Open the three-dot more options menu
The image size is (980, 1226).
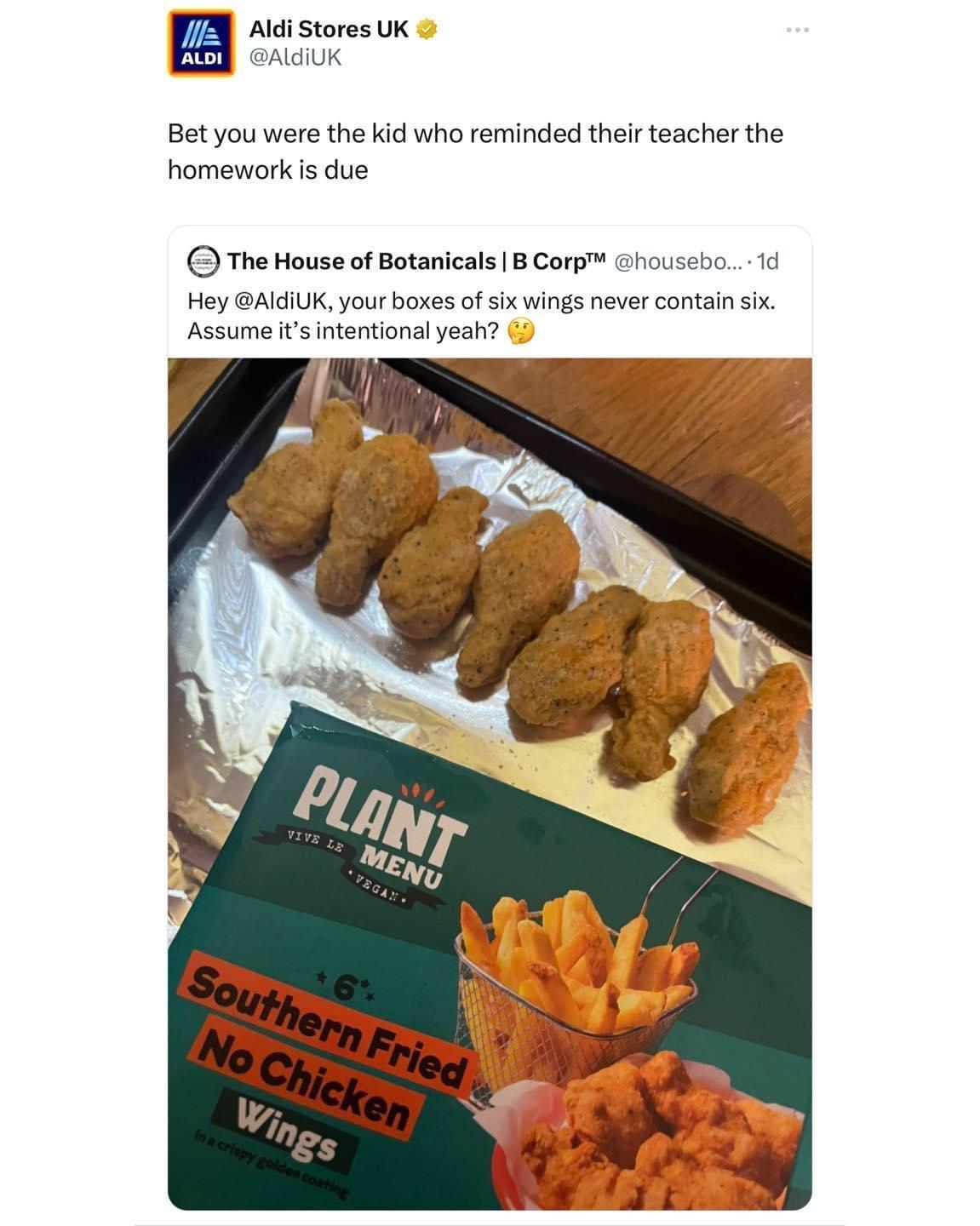pyautogui.click(x=798, y=30)
